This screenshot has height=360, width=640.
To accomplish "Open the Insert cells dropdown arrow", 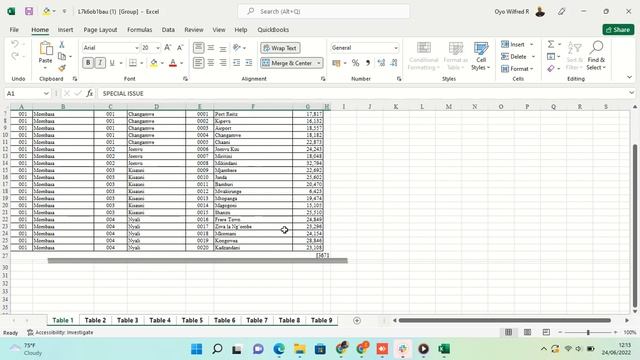I will click(531, 44).
